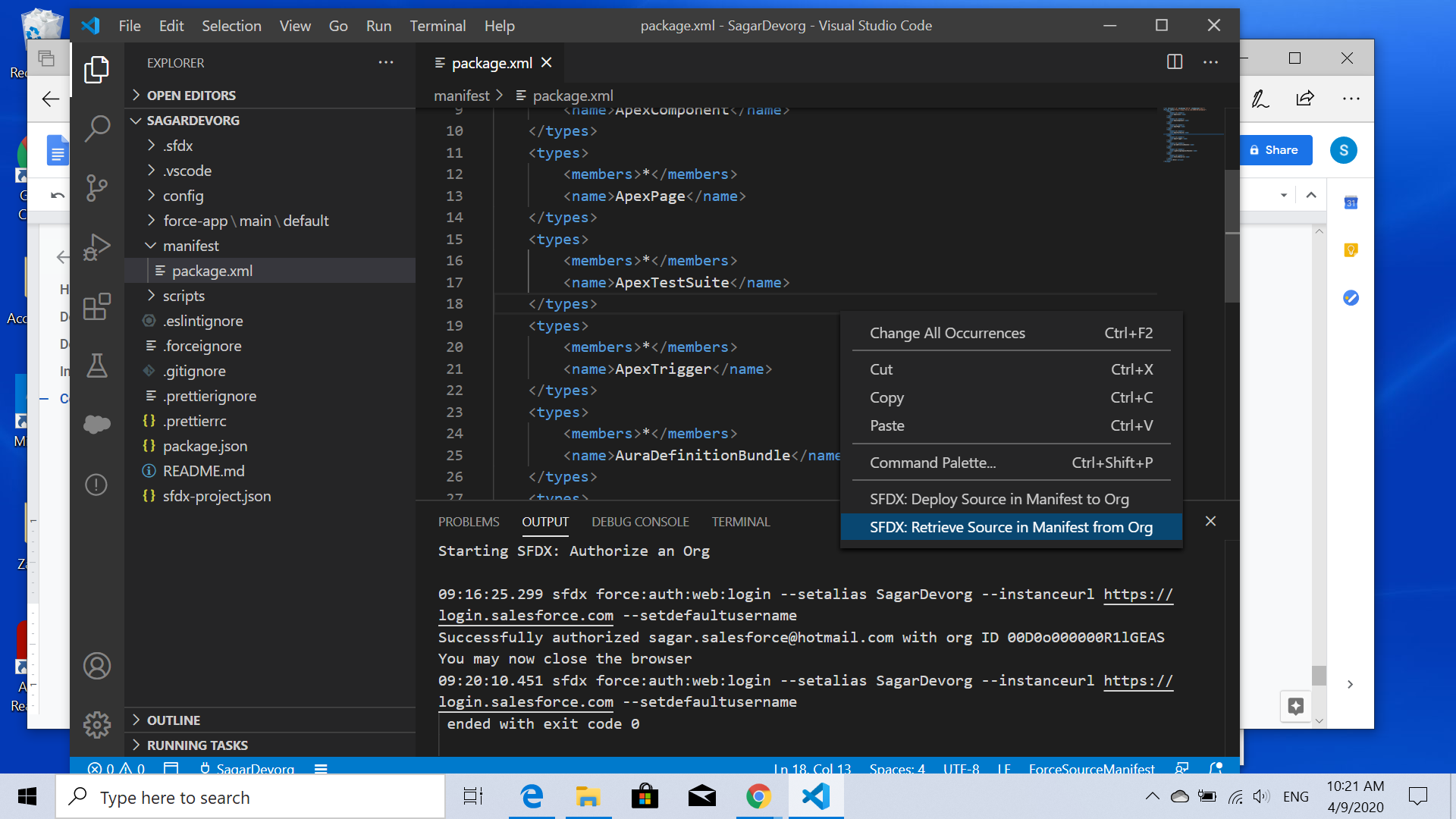Click the notifications bell in status bar
1456x819 pixels.
pyautogui.click(x=1216, y=768)
